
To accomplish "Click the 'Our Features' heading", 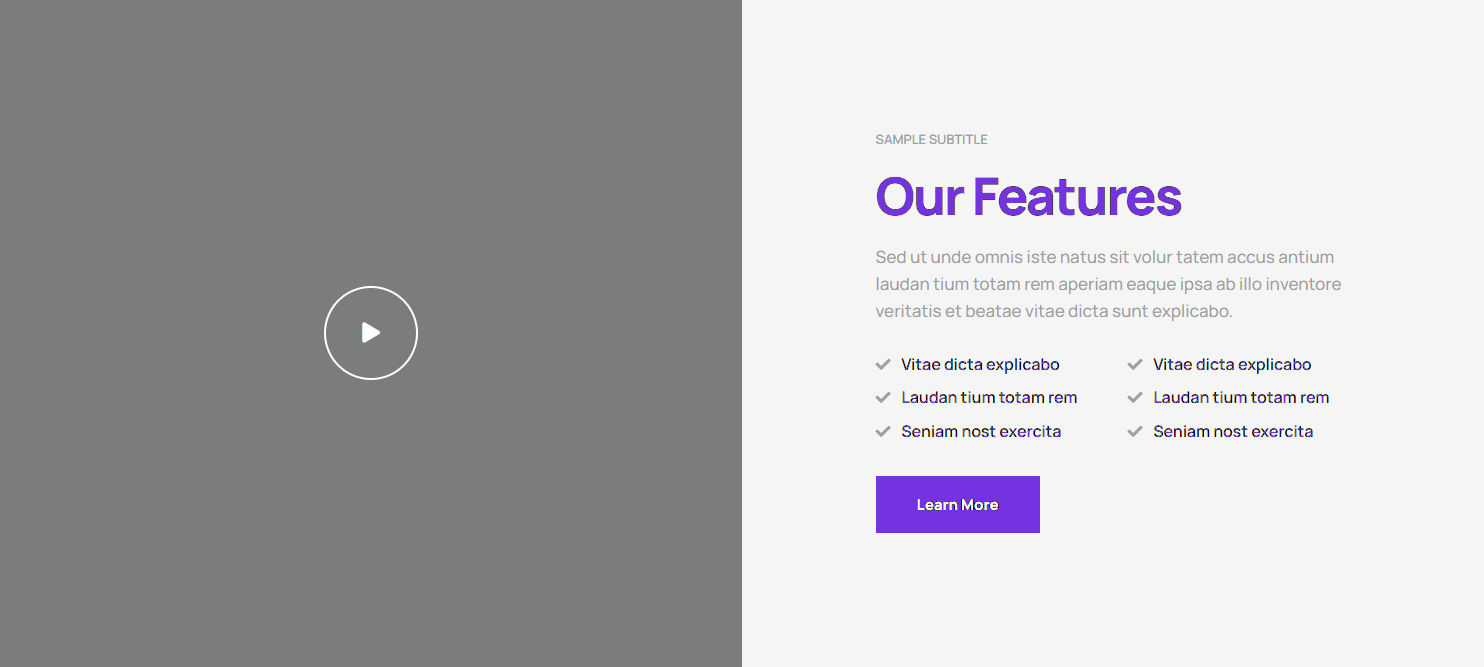I will (1028, 197).
